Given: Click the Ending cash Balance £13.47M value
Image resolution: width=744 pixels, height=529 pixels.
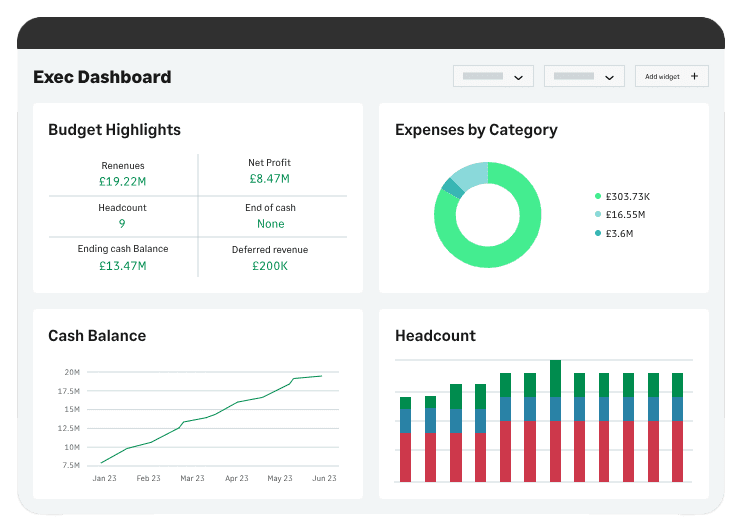Looking at the screenshot, I should (122, 266).
